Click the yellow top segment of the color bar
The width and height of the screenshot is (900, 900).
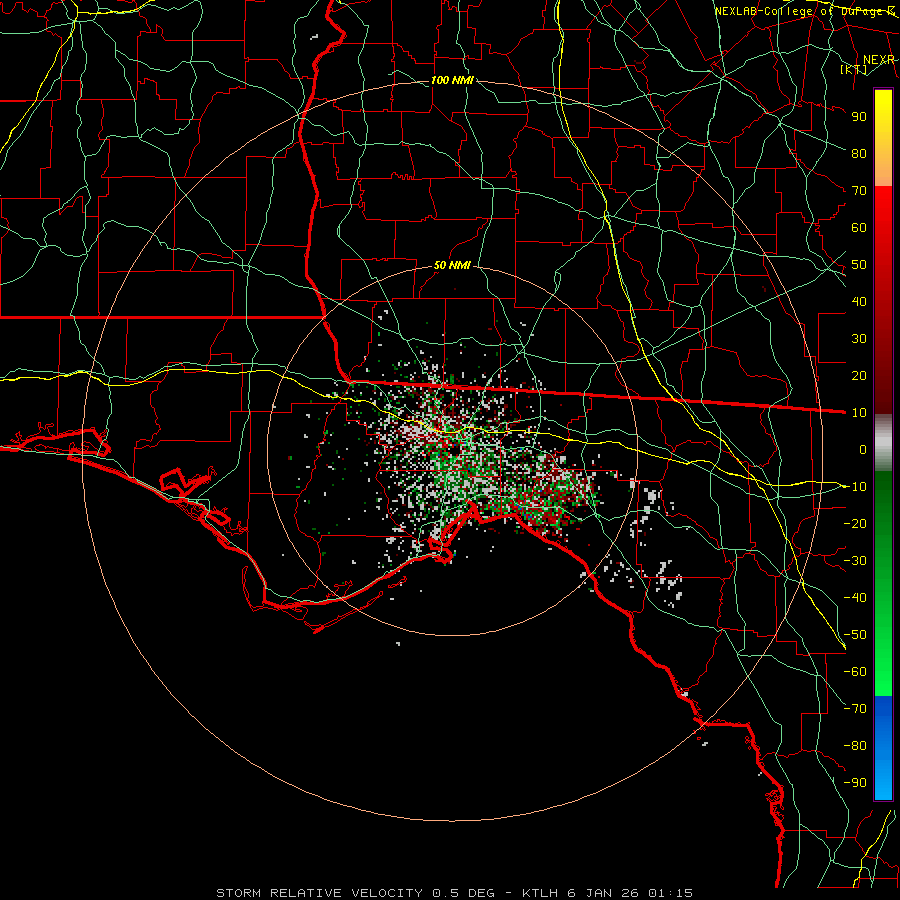click(x=883, y=138)
